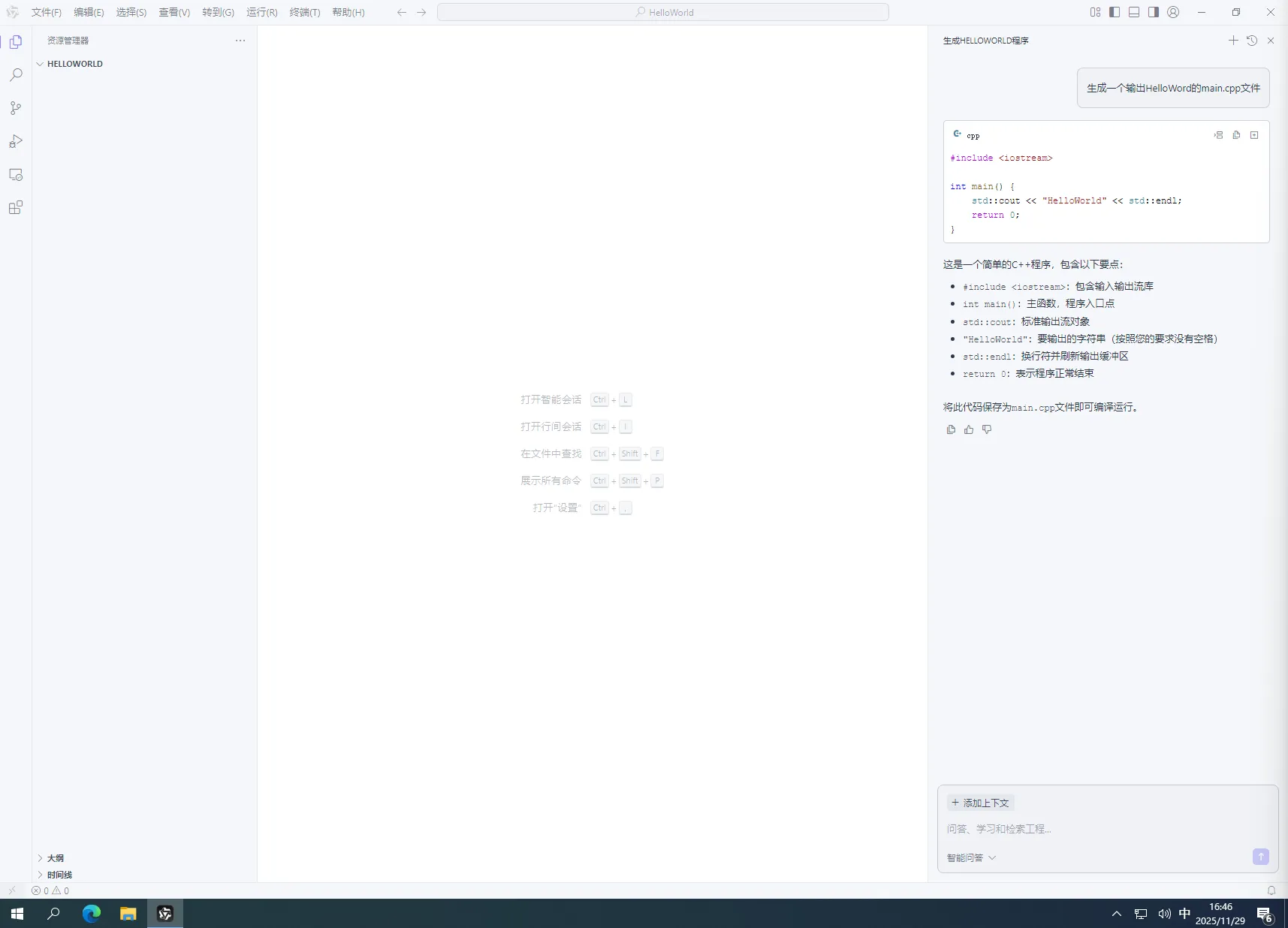
Task: Open the network icon in the system tray
Action: 1141,914
